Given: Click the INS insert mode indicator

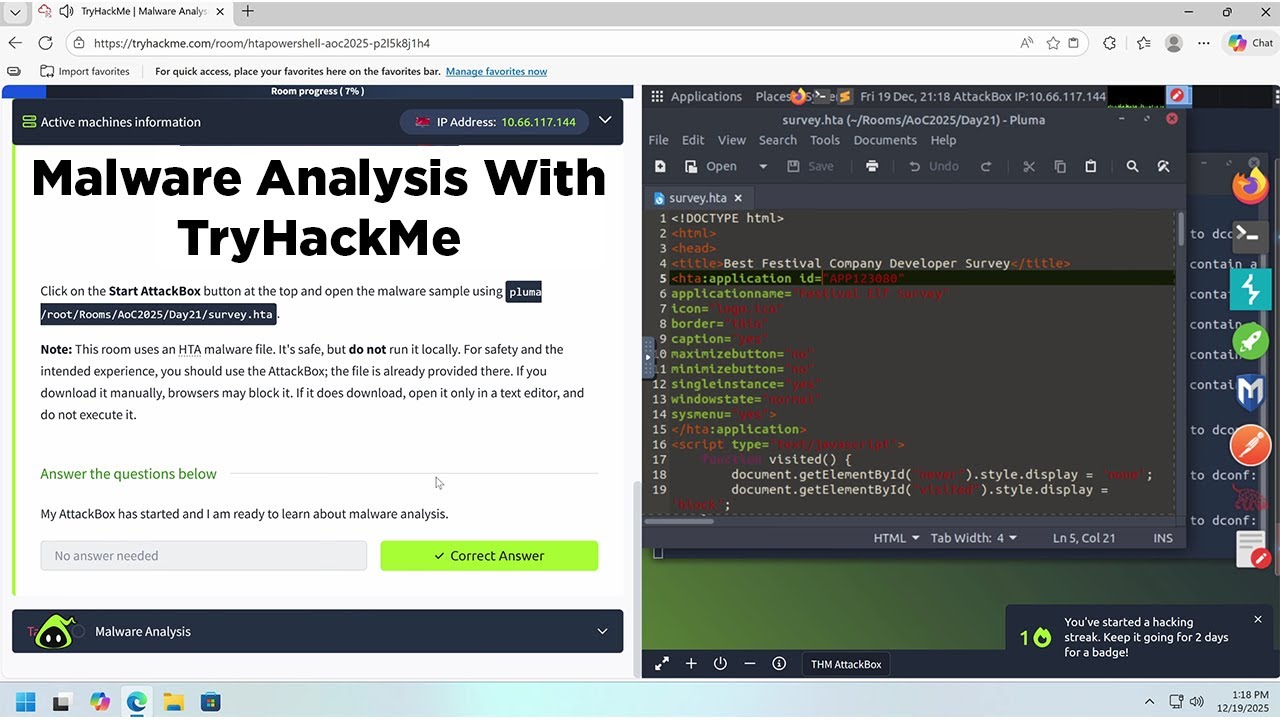Looking at the screenshot, I should click(x=1163, y=538).
